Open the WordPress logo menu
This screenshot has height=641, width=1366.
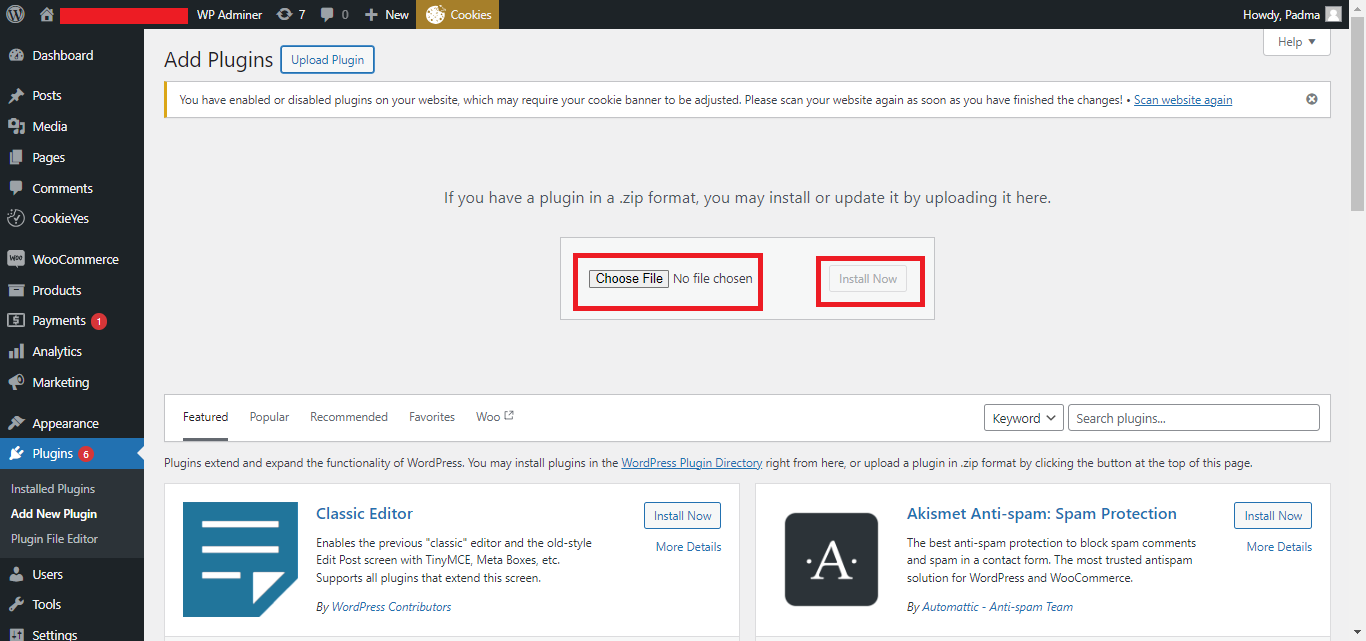16,14
